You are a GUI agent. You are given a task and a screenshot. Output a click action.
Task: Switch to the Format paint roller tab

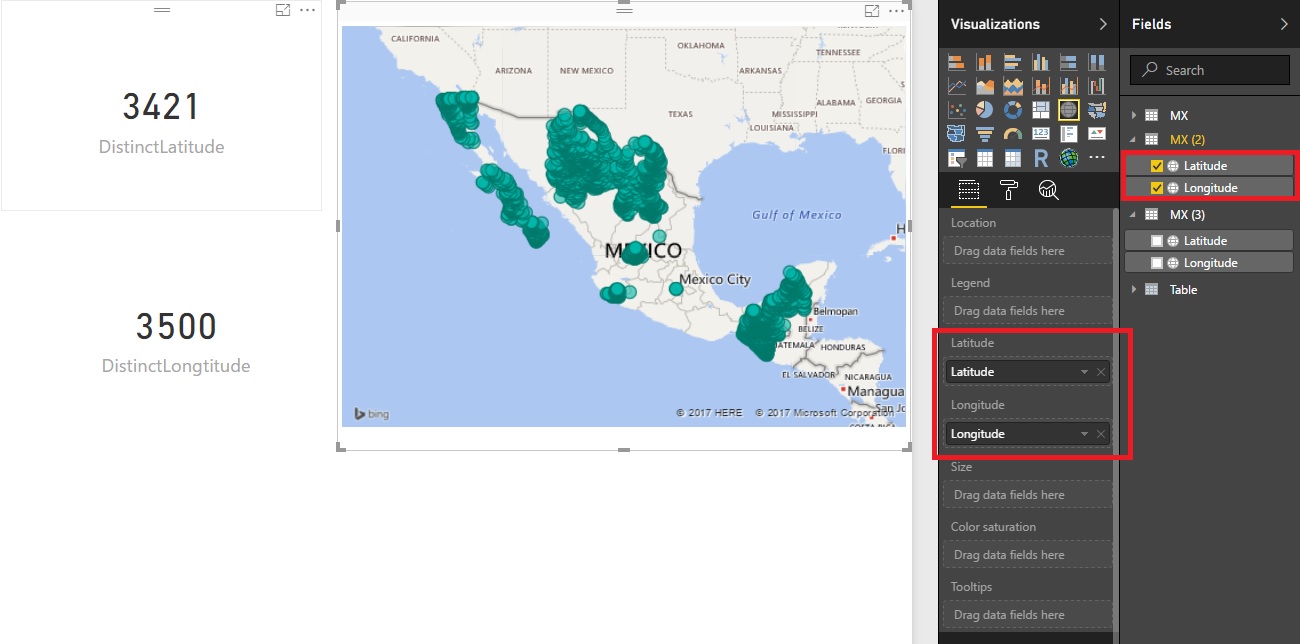pyautogui.click(x=1008, y=190)
